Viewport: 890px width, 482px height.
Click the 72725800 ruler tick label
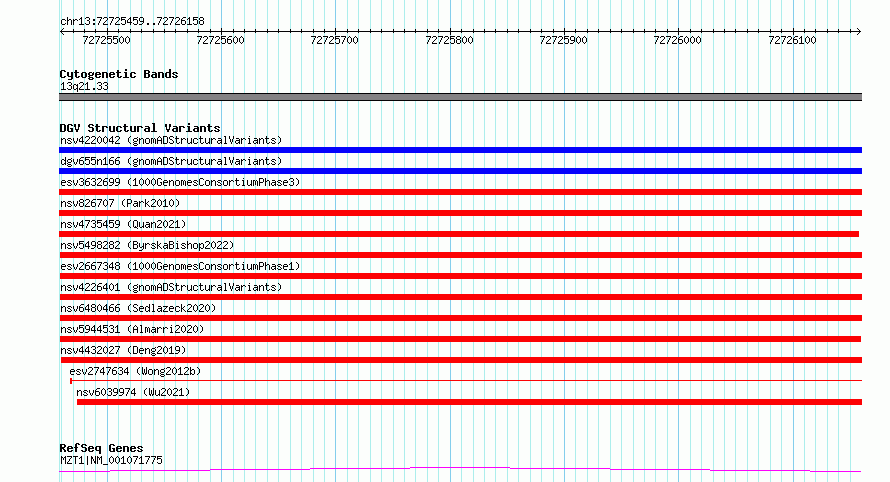[449, 40]
